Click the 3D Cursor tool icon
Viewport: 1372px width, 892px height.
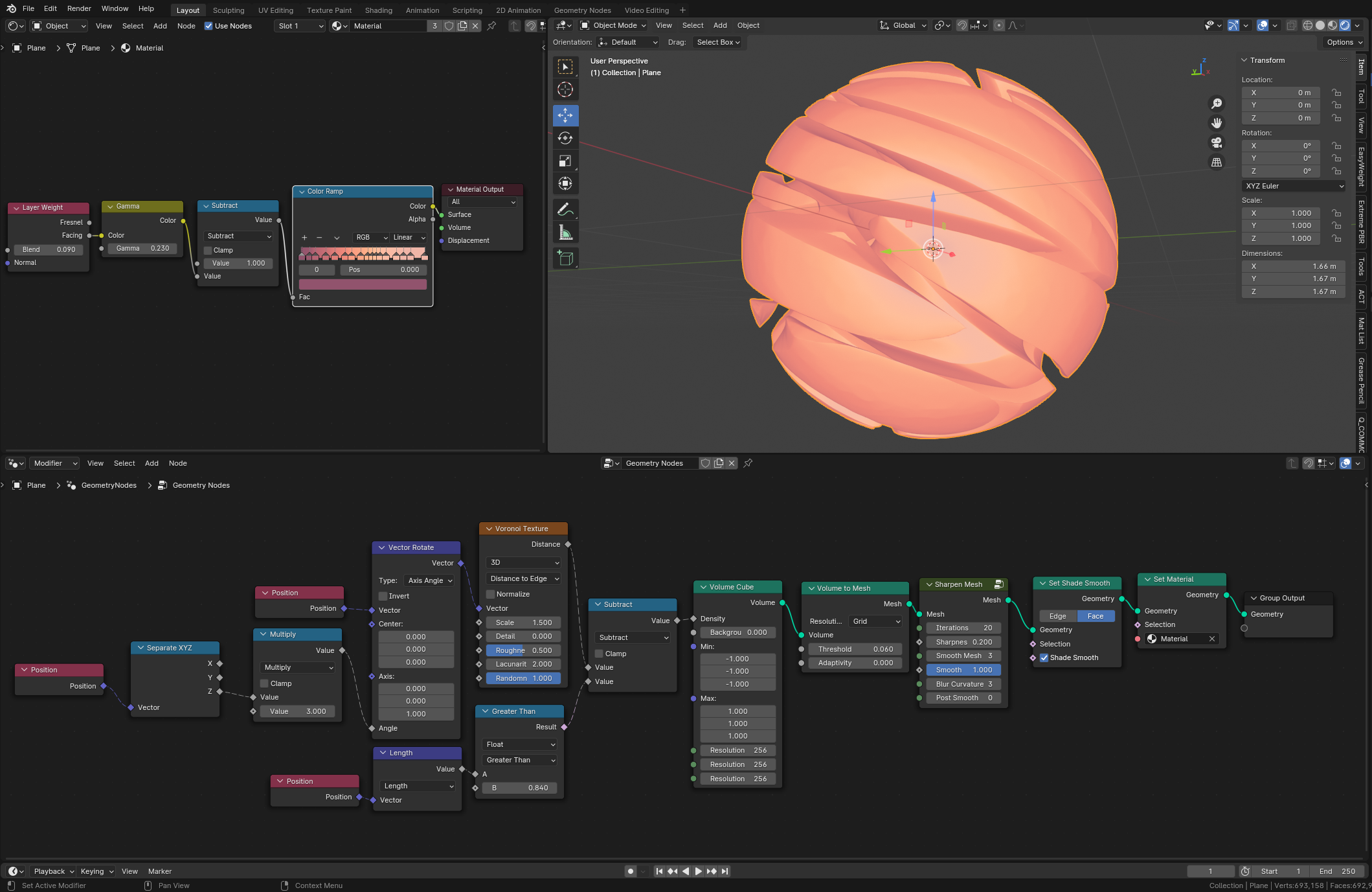point(565,89)
